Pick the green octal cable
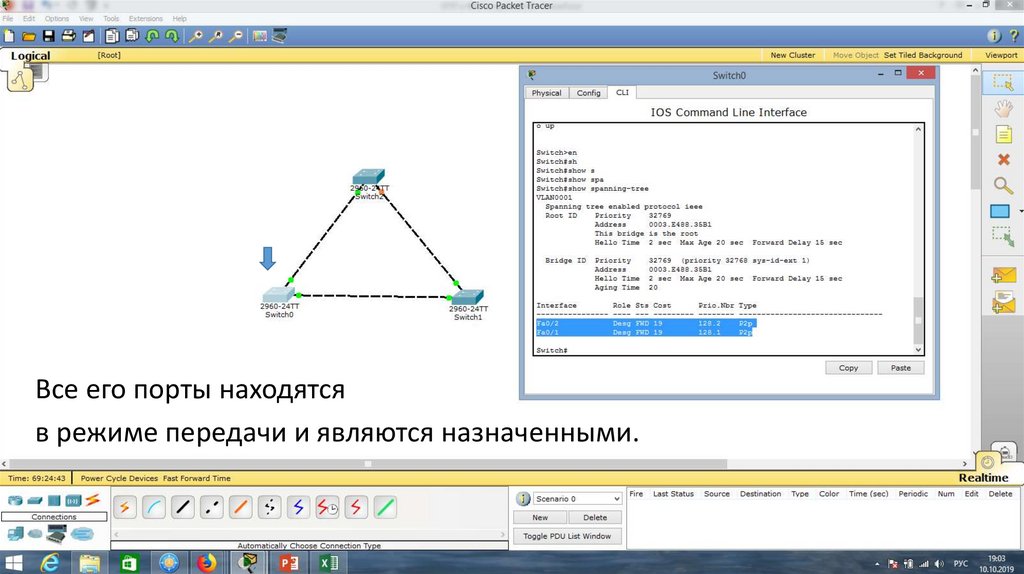Screen dimensions: 1024x574 [385, 507]
